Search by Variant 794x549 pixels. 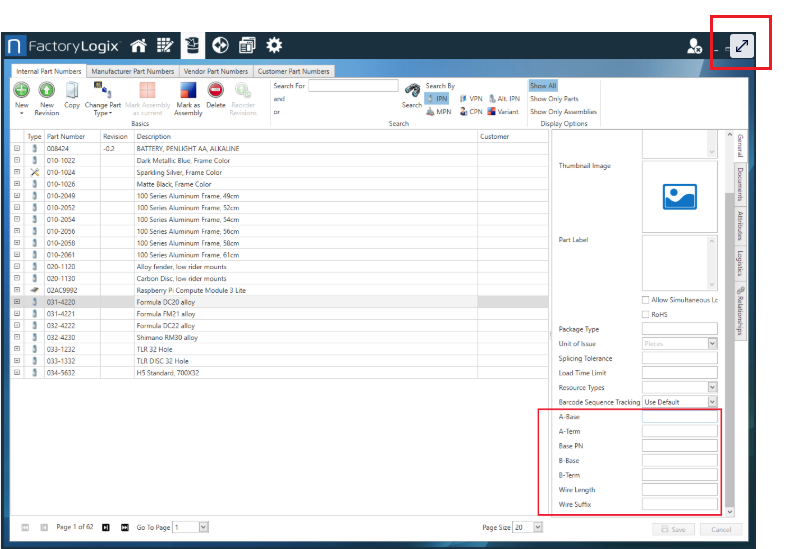[x=503, y=111]
